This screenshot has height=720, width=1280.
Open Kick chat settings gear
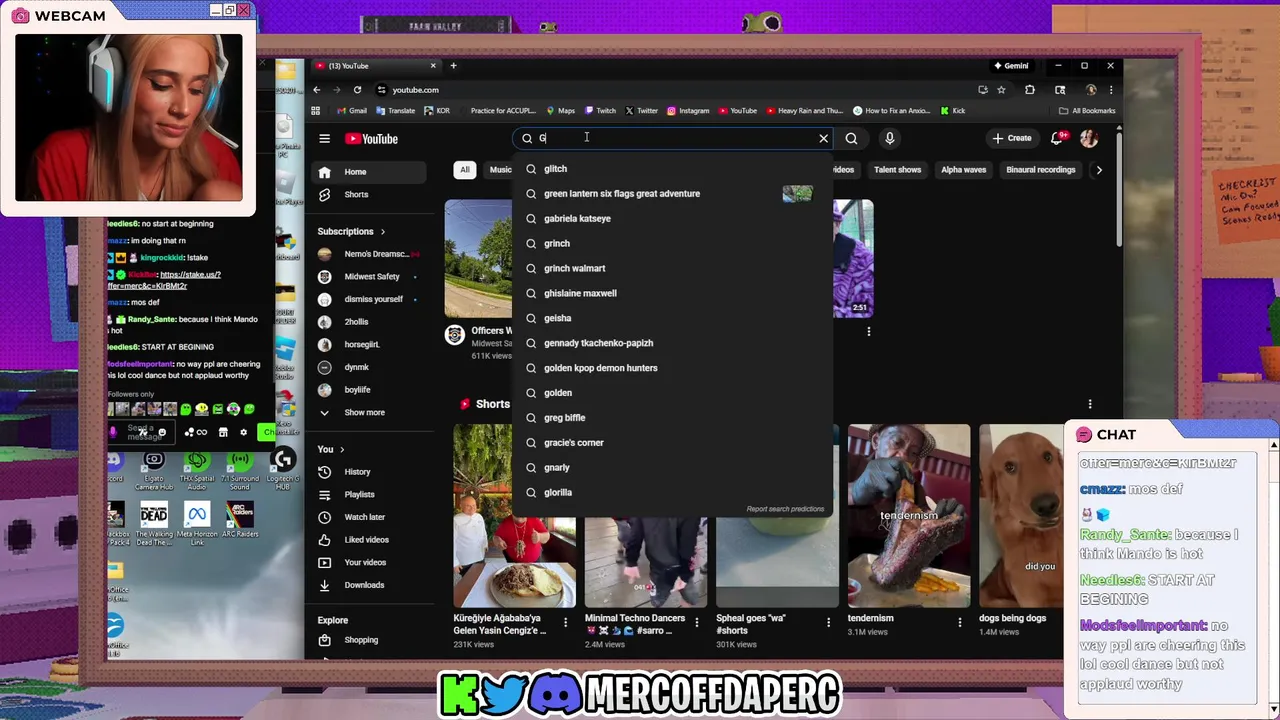[x=243, y=432]
